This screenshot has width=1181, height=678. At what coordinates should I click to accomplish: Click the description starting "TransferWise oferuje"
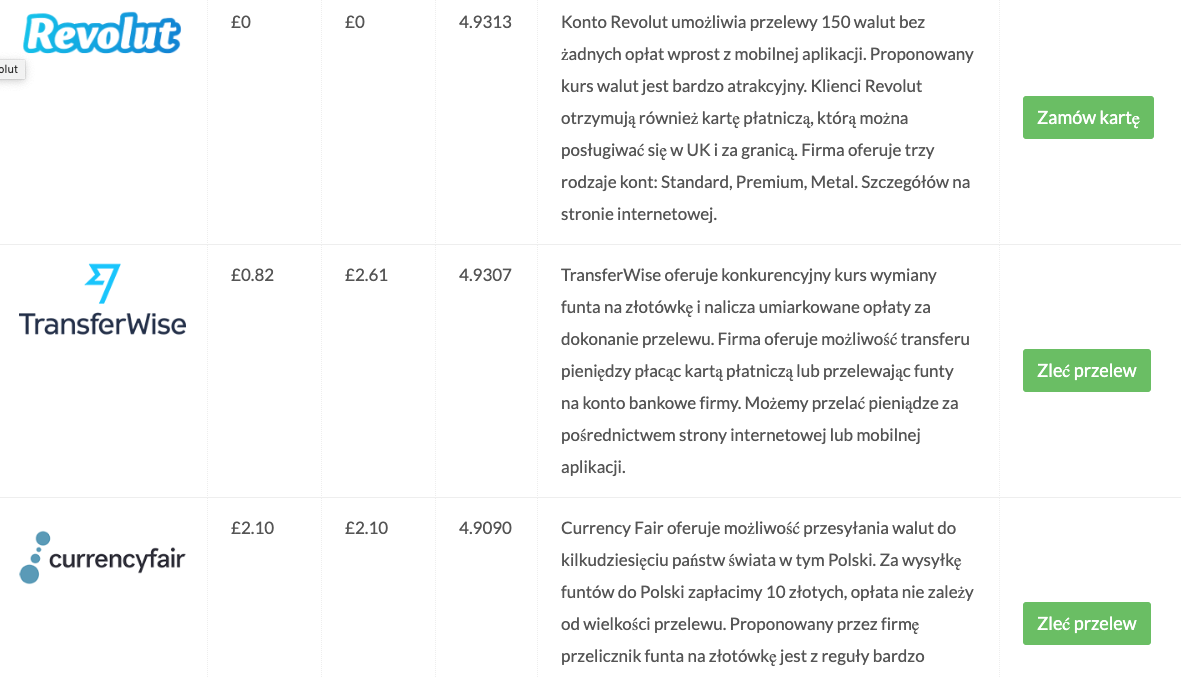pos(765,370)
